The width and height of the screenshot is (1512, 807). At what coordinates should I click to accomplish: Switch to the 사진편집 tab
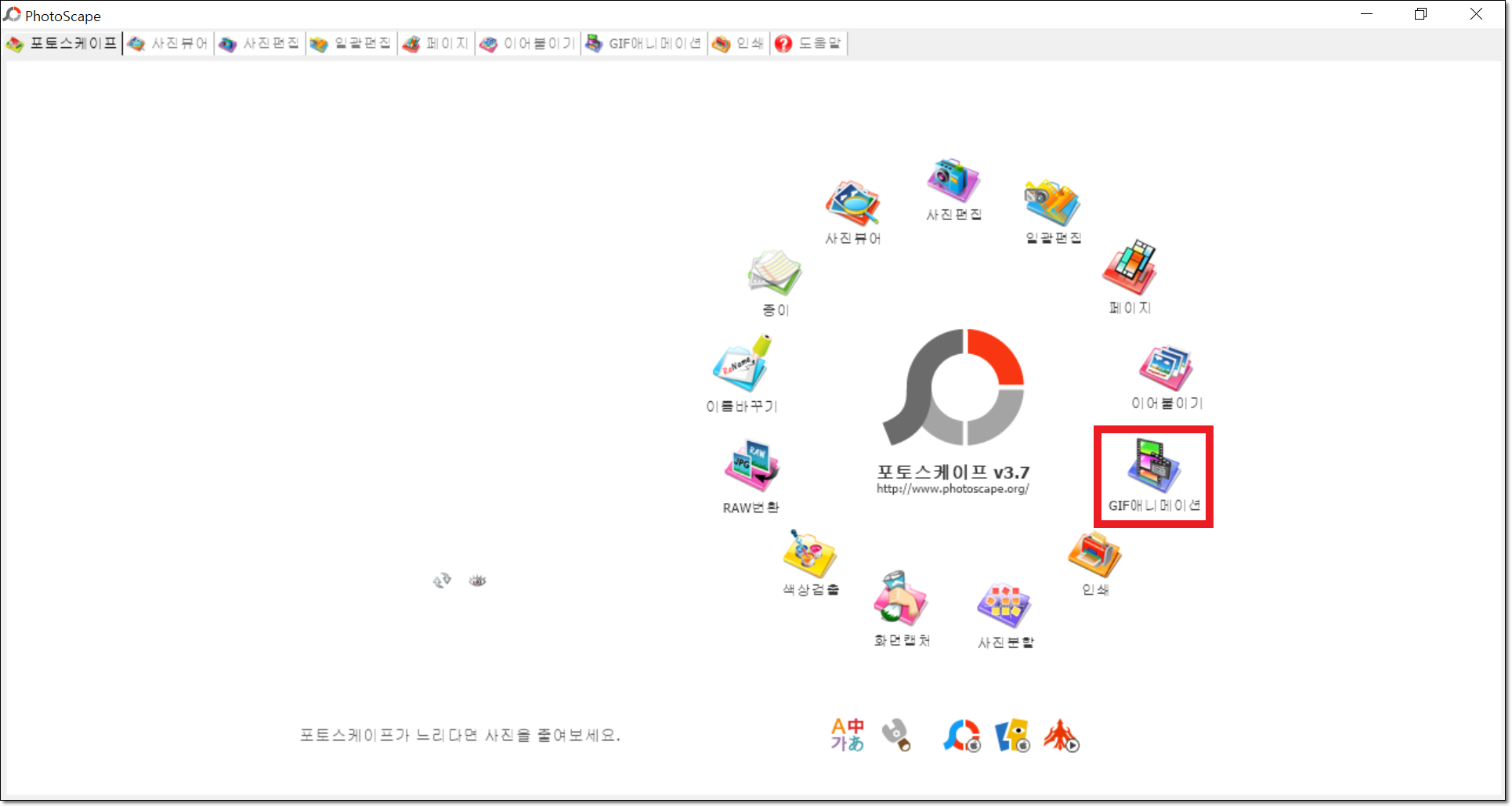tap(260, 44)
